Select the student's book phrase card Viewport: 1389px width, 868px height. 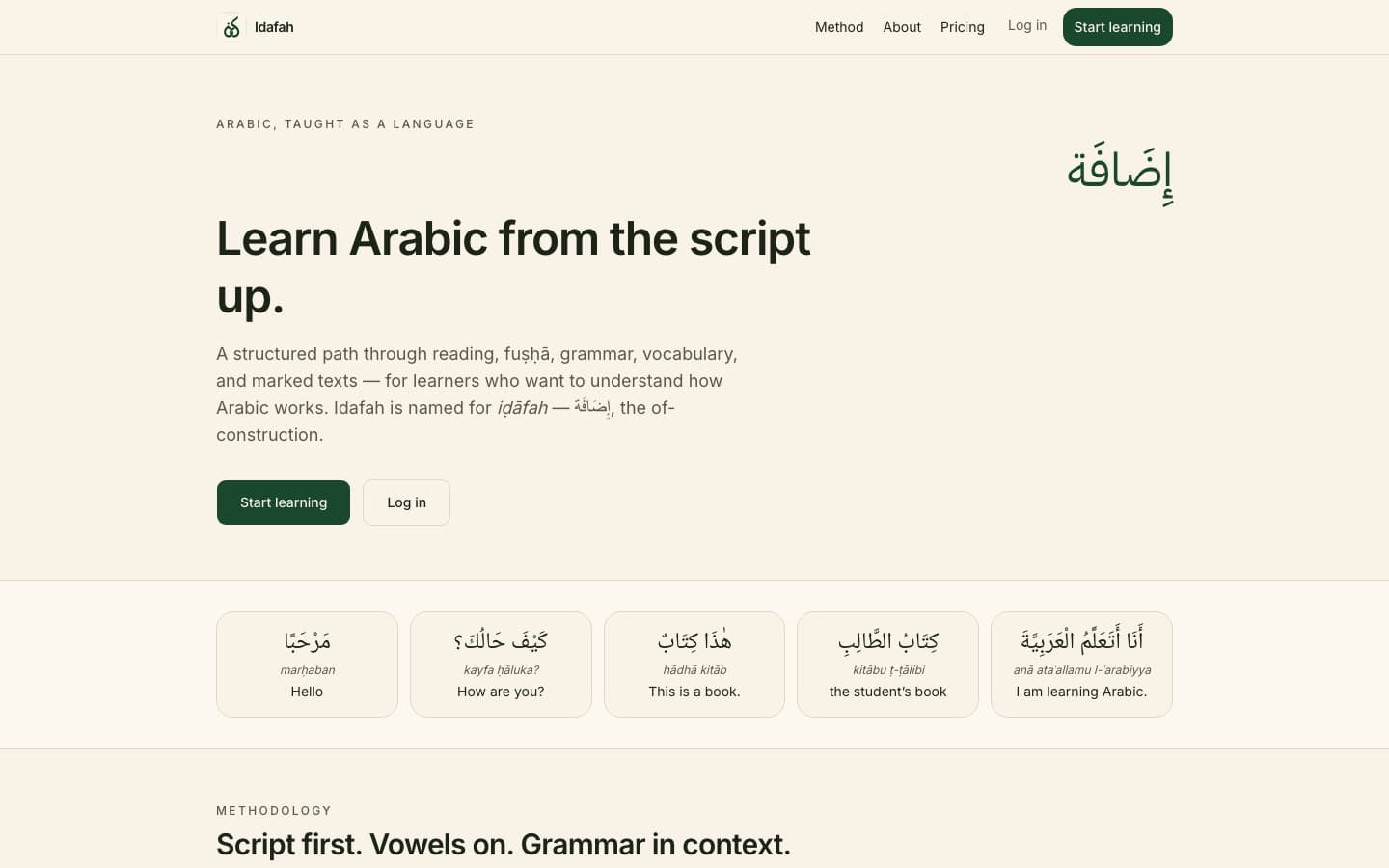click(888, 665)
